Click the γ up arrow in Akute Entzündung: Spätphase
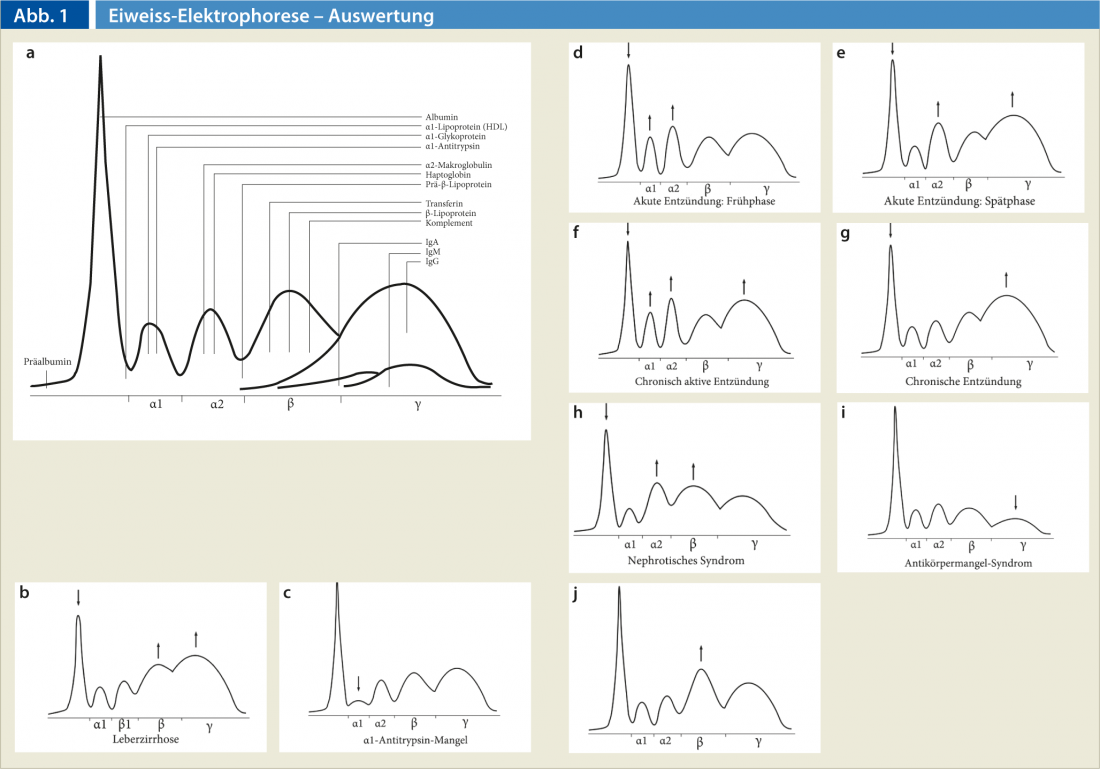The height and width of the screenshot is (769, 1100). point(1013,98)
